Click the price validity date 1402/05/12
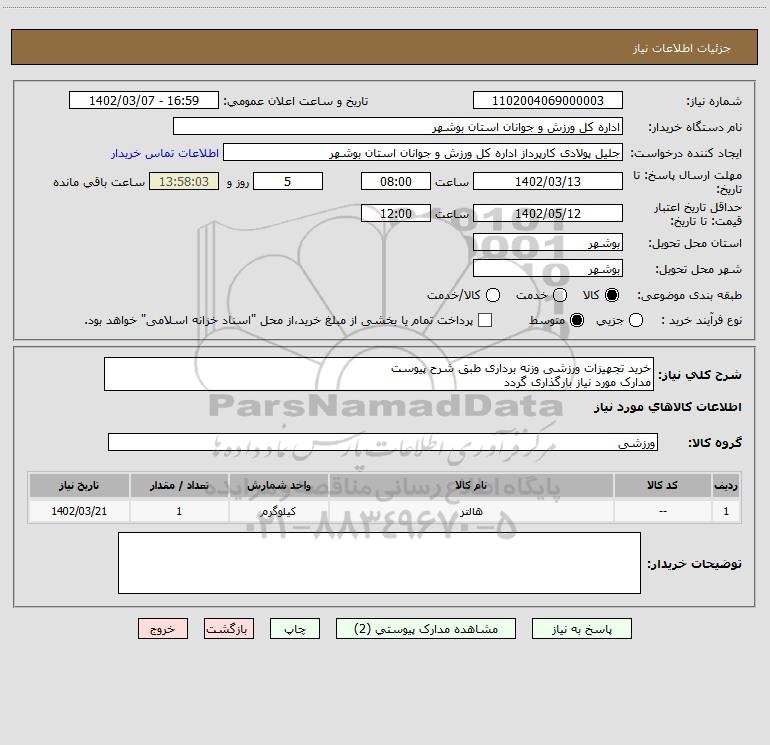 coord(548,214)
